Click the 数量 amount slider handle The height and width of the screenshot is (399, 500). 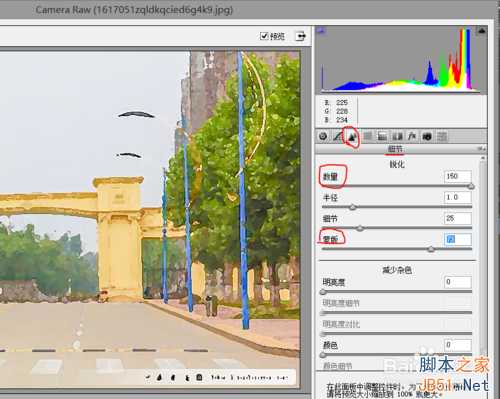(471, 186)
